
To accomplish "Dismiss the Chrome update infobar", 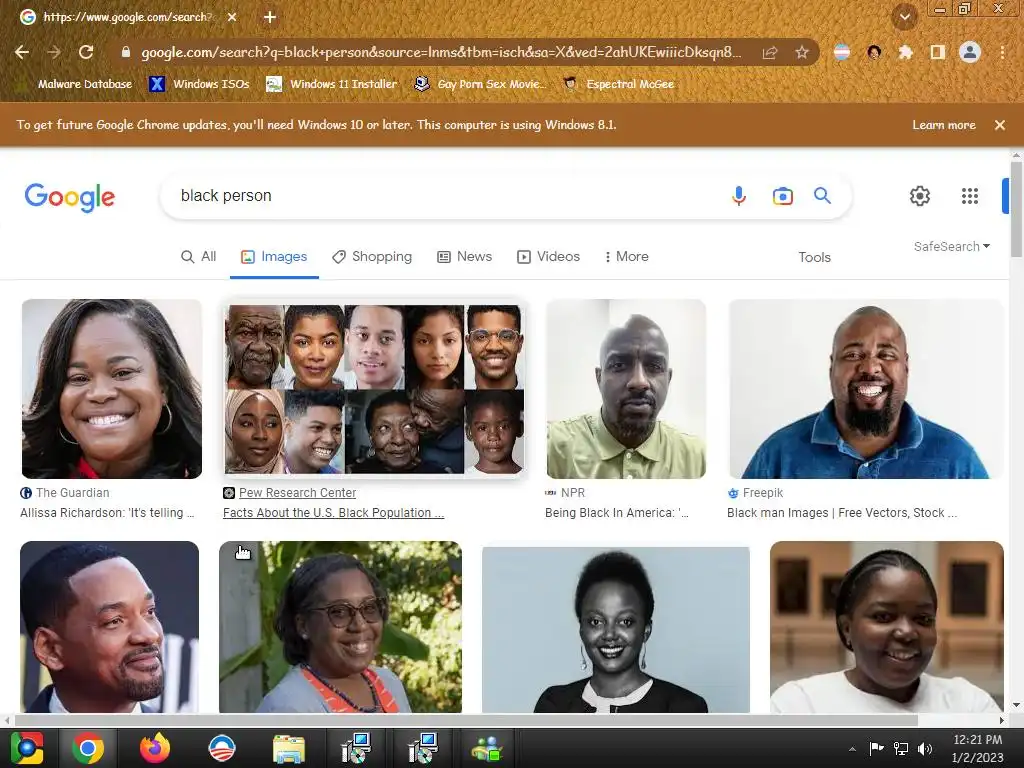I will (1000, 125).
